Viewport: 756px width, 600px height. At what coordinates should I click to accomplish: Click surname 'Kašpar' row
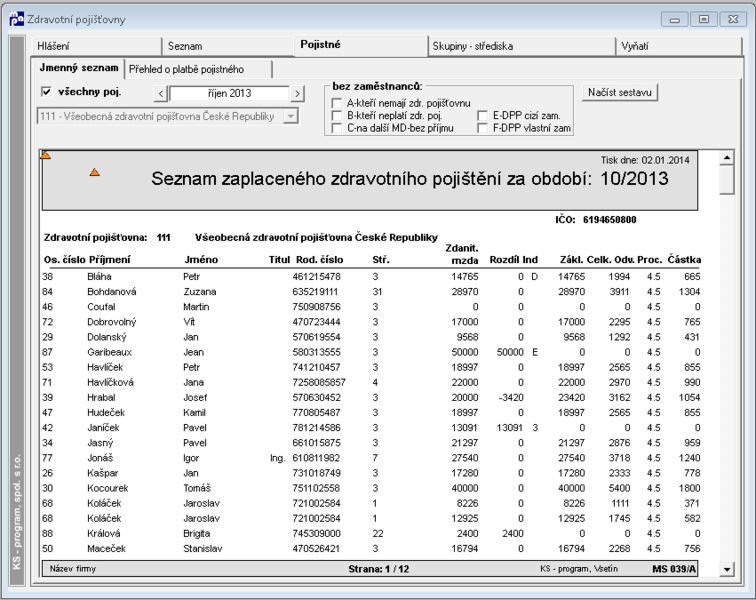pyautogui.click(x=103, y=473)
